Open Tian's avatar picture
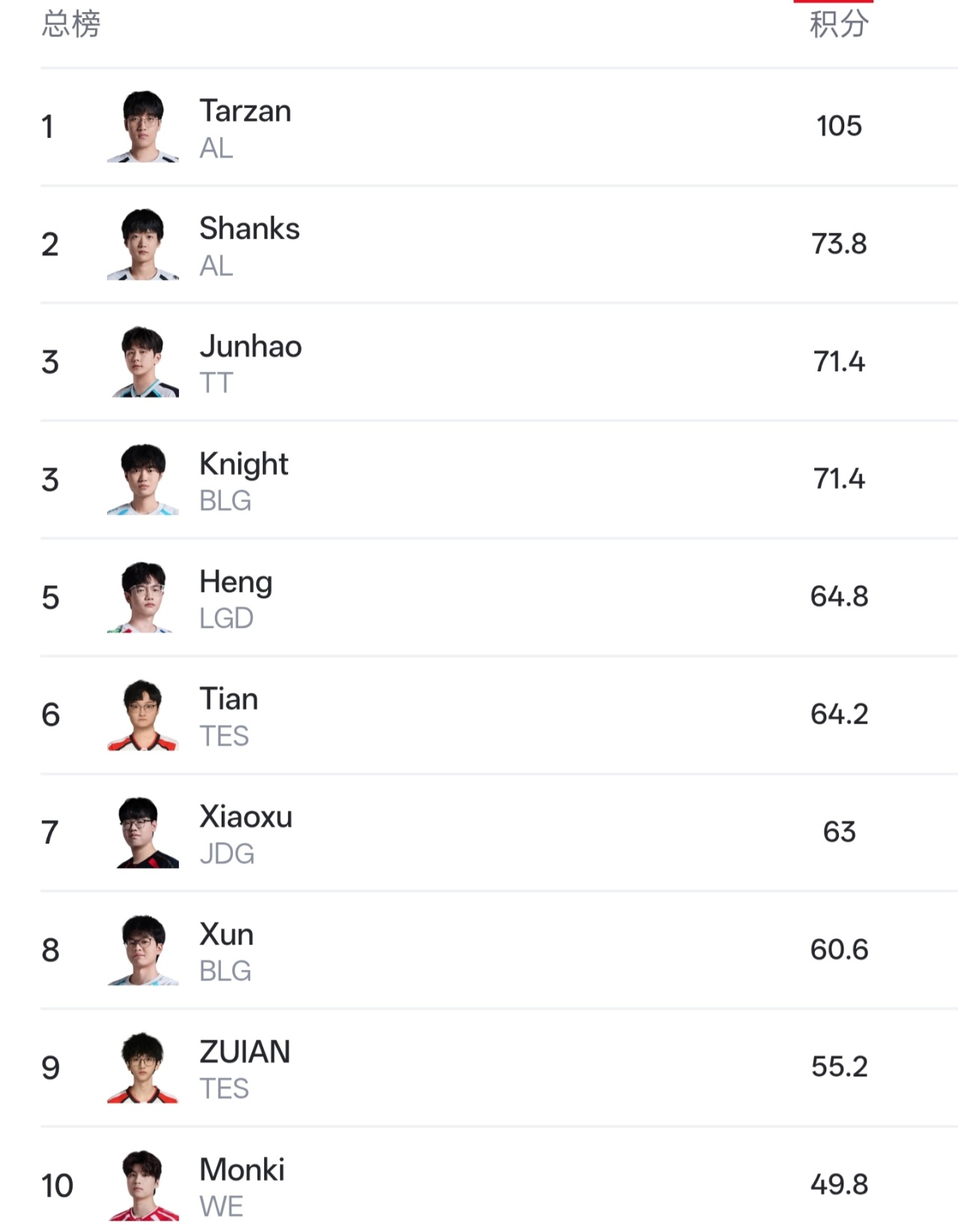This screenshot has width=958, height=1232. 143,715
